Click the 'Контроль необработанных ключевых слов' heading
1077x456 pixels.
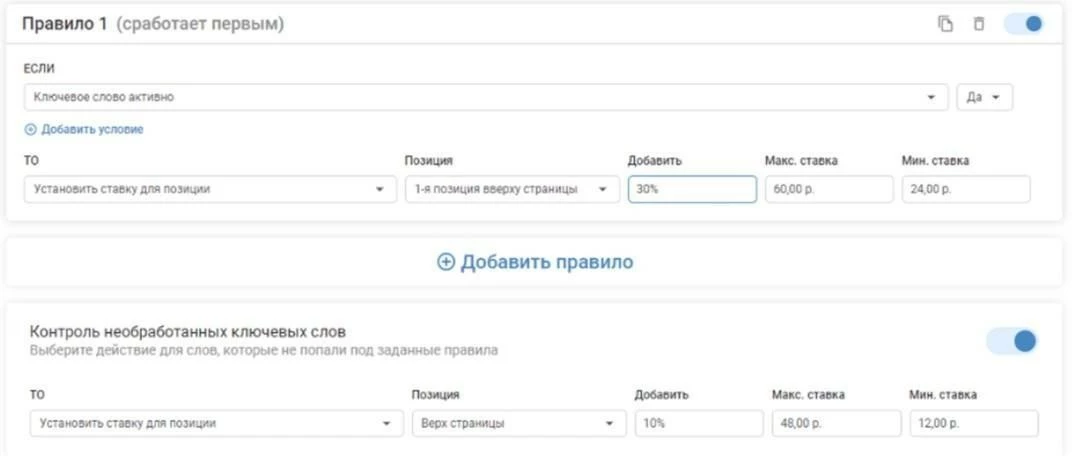click(188, 332)
